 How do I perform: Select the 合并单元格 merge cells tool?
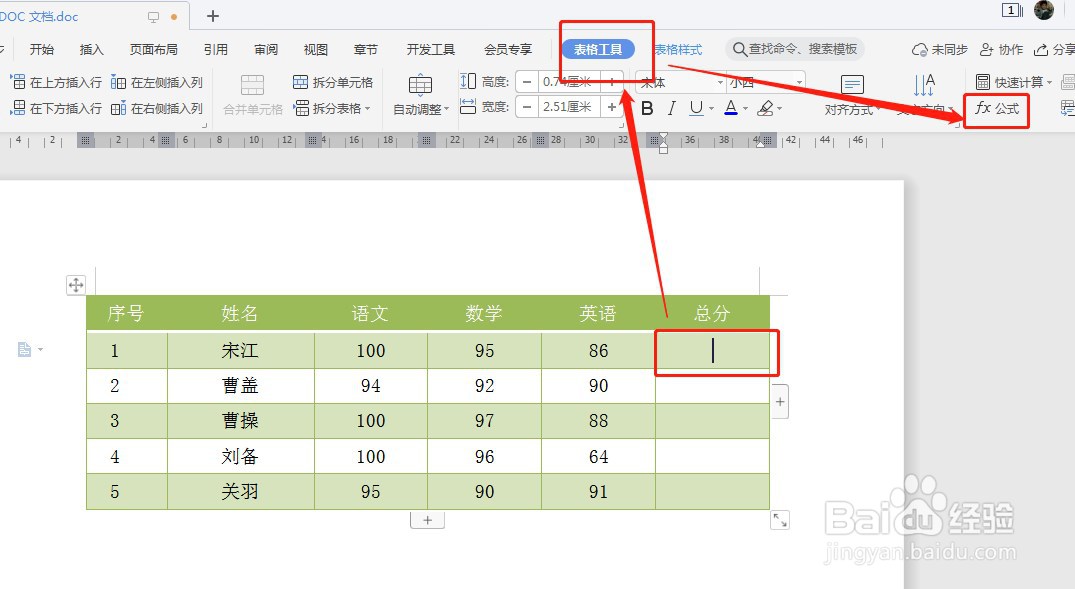250,98
